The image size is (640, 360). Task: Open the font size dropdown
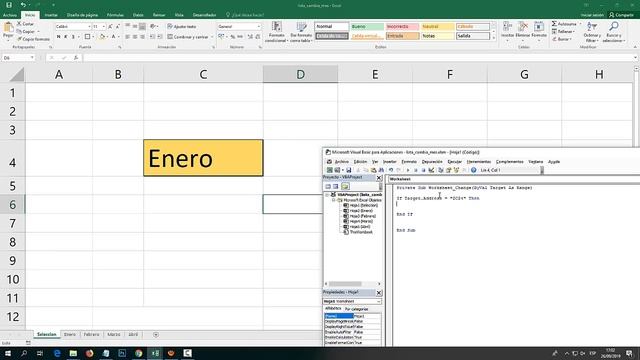coord(104,27)
